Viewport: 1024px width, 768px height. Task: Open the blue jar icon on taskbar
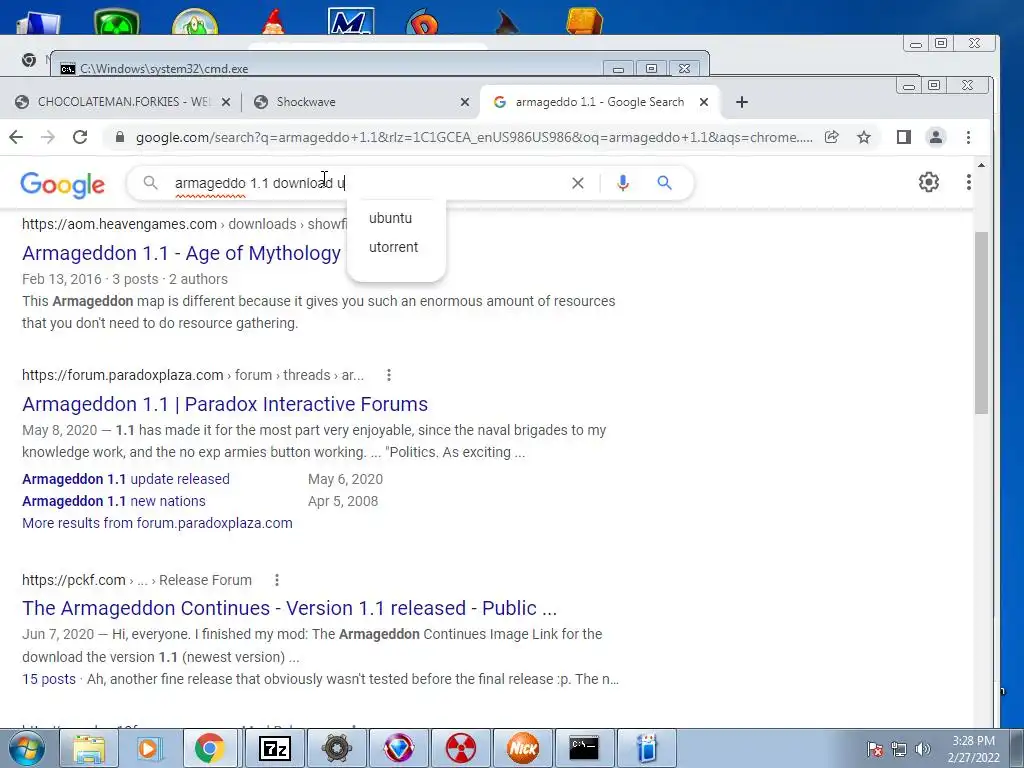pos(646,748)
